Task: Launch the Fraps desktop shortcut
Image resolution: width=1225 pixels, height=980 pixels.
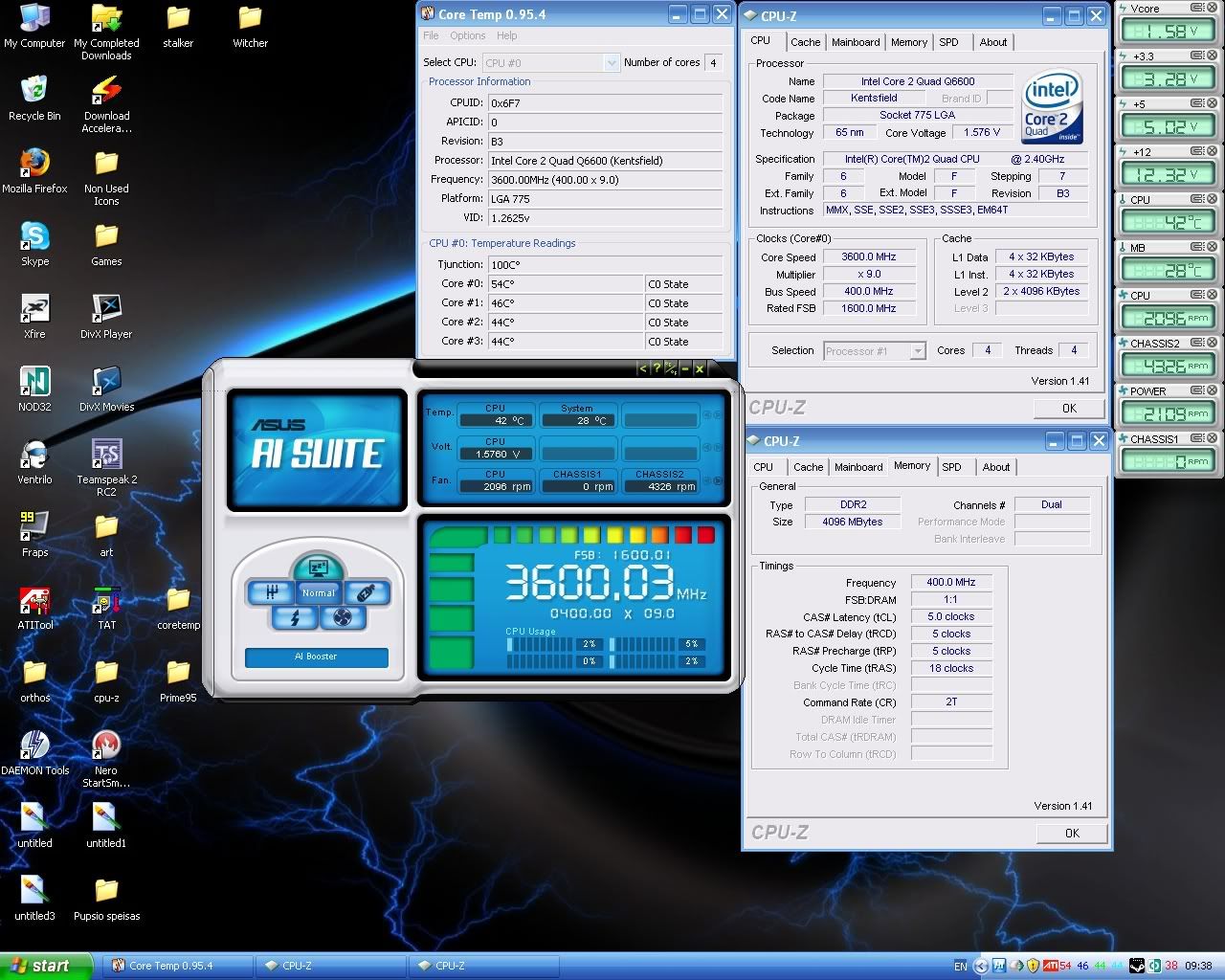Action: pyautogui.click(x=34, y=535)
